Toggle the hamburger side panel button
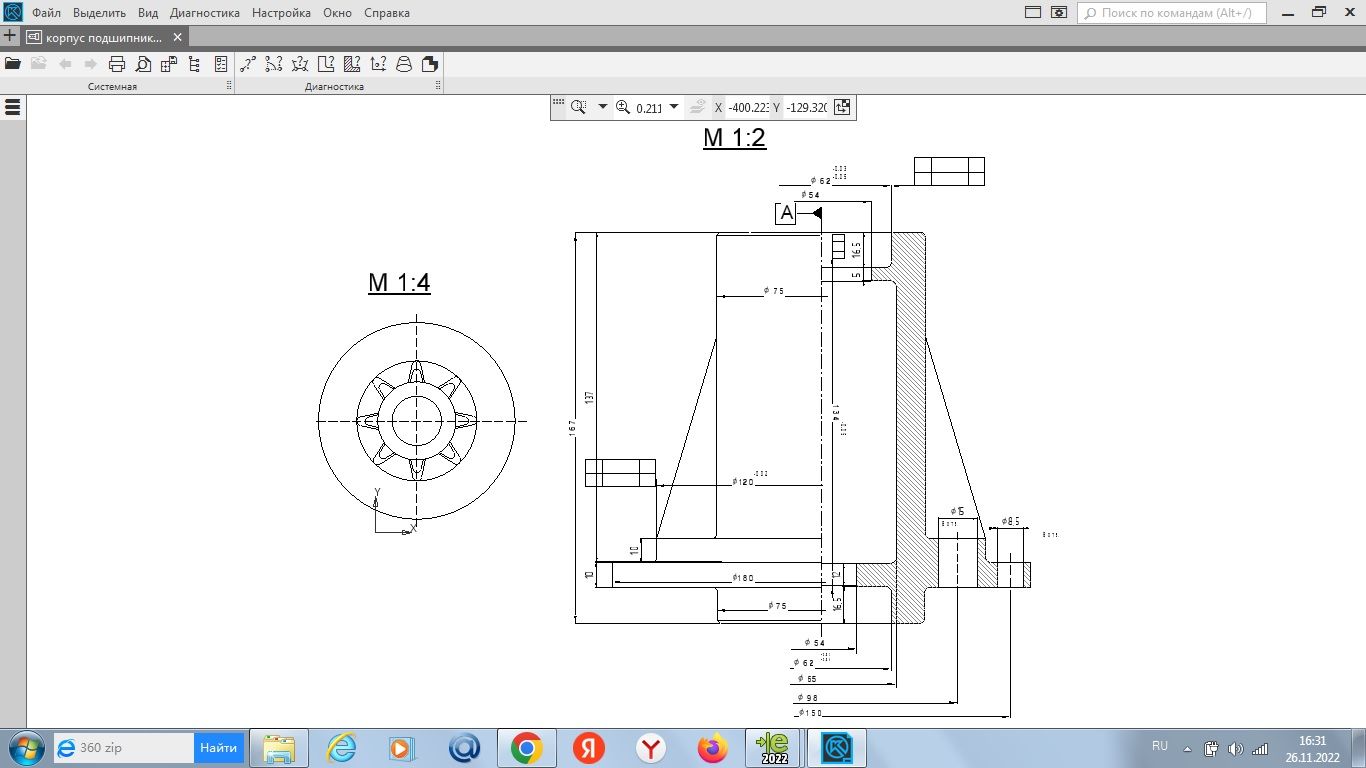This screenshot has width=1366, height=768. (x=13, y=107)
